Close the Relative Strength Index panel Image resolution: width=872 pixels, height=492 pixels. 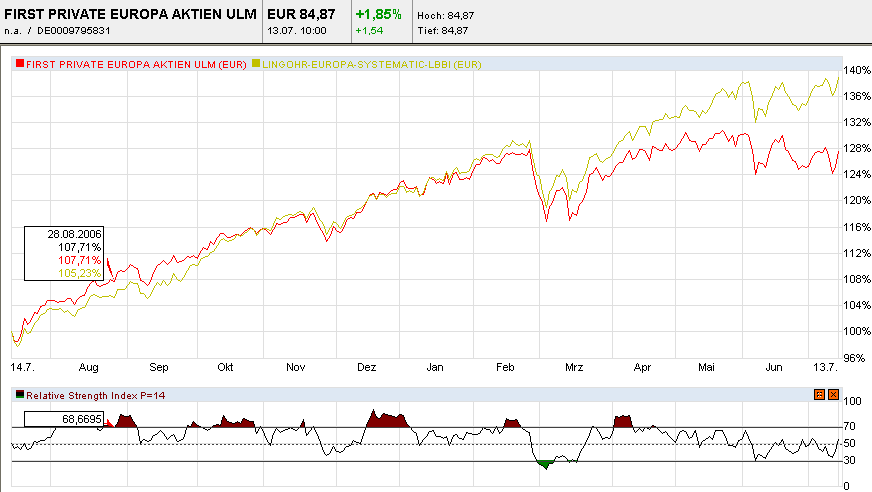point(833,395)
